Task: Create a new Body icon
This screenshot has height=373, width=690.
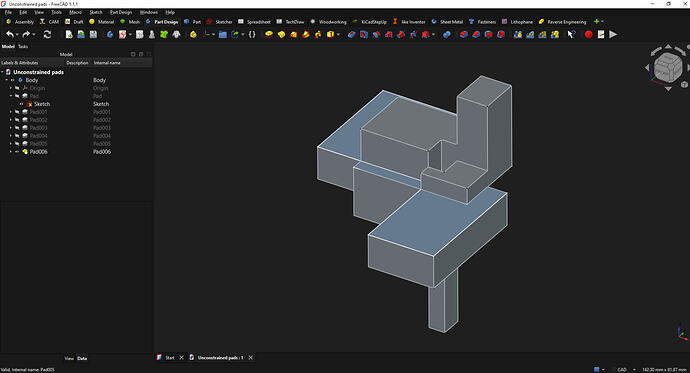Action: tap(110, 34)
